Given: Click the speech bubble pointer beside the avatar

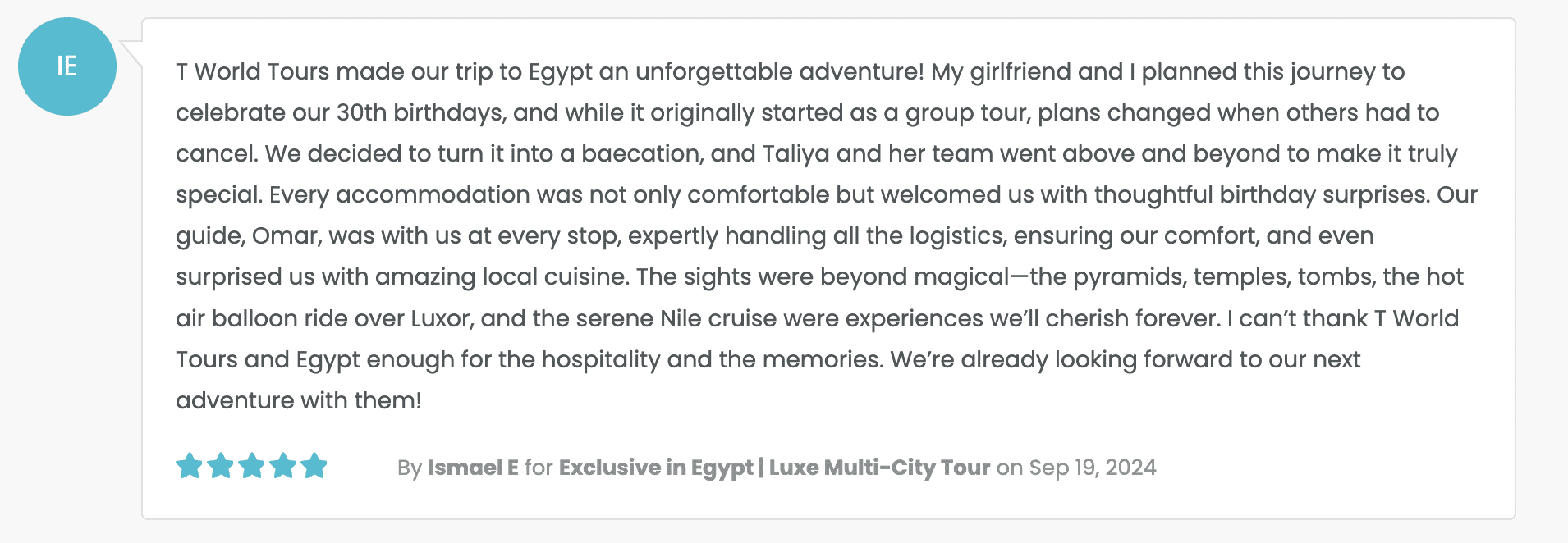Looking at the screenshot, I should coord(131,52).
